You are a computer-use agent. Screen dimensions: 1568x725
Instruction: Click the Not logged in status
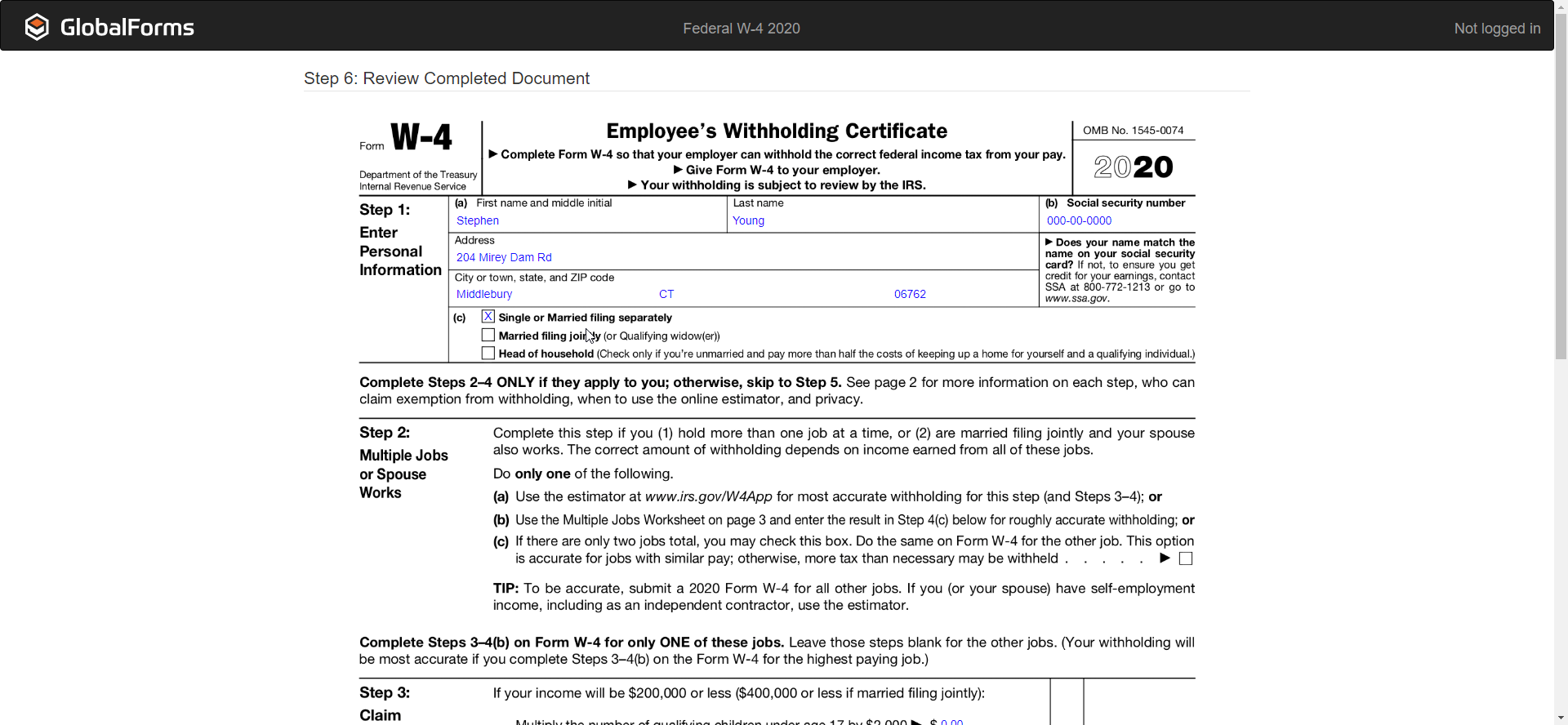[1496, 29]
